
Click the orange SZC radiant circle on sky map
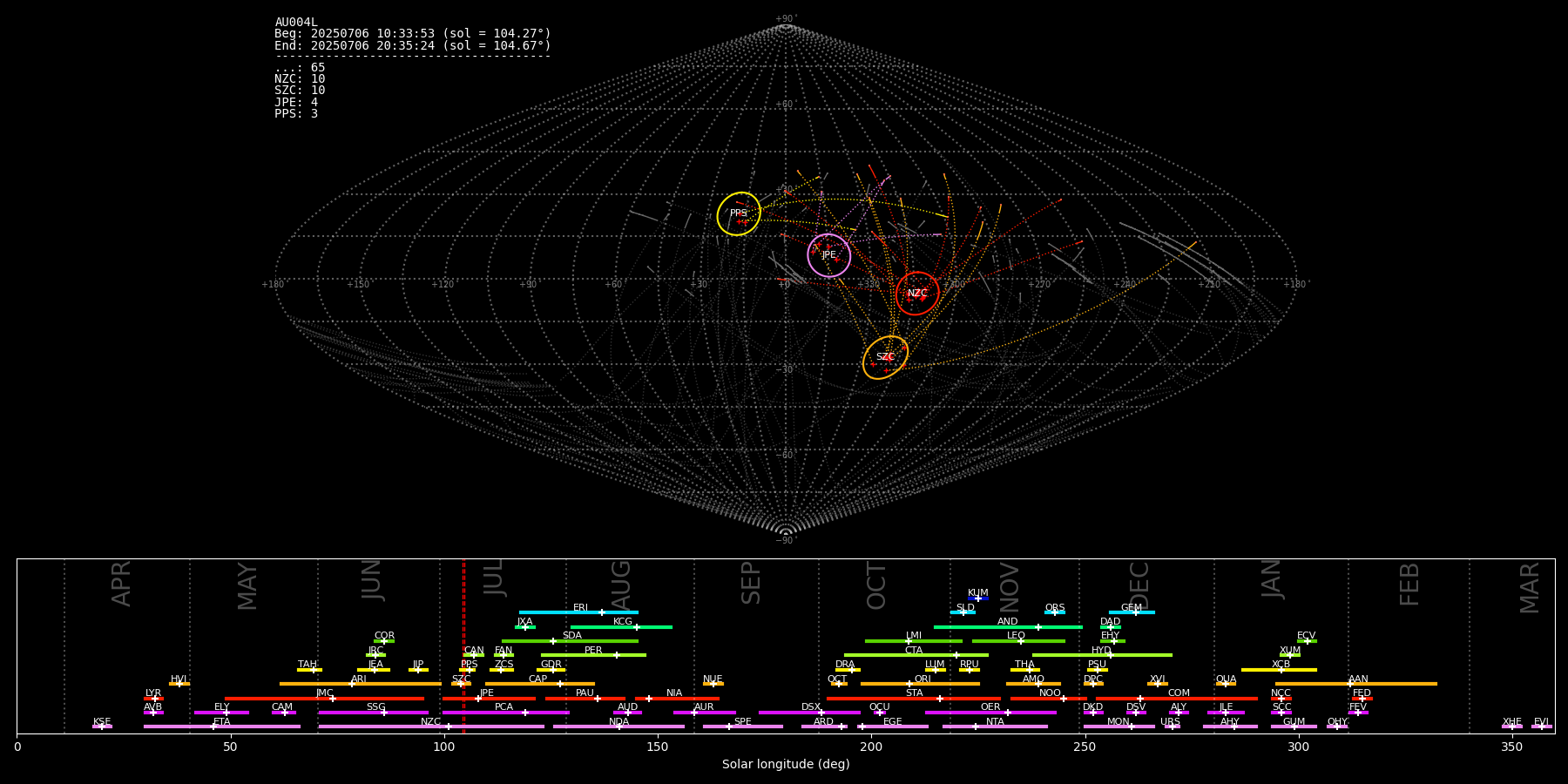click(885, 357)
